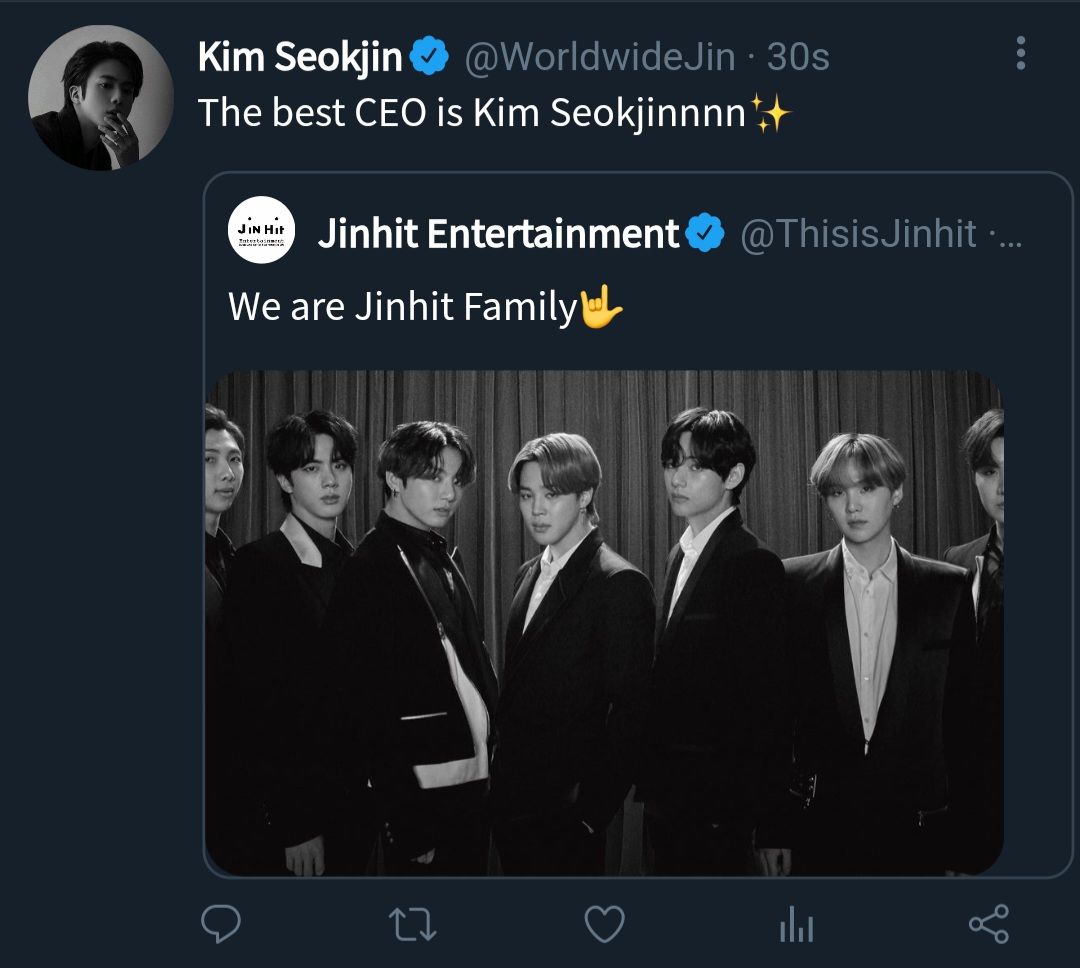Retweet this post using the retweet icon
This screenshot has width=1080, height=968.
coord(412,924)
